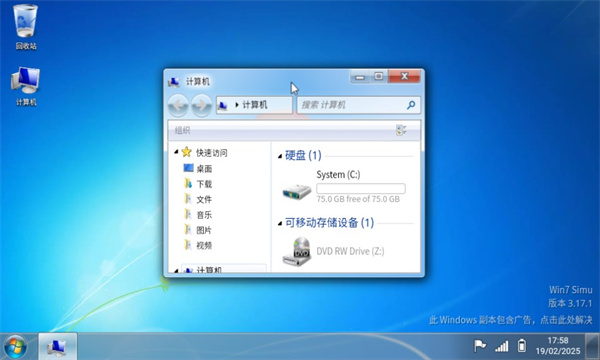Click the 点击此处解决 watermark link
600x360 pixels.
tap(566, 320)
